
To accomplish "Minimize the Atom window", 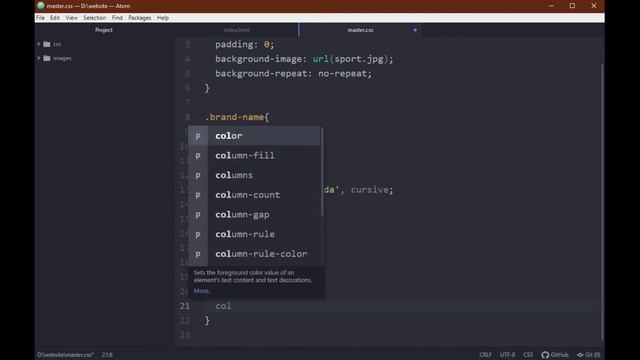I will tap(551, 6).
